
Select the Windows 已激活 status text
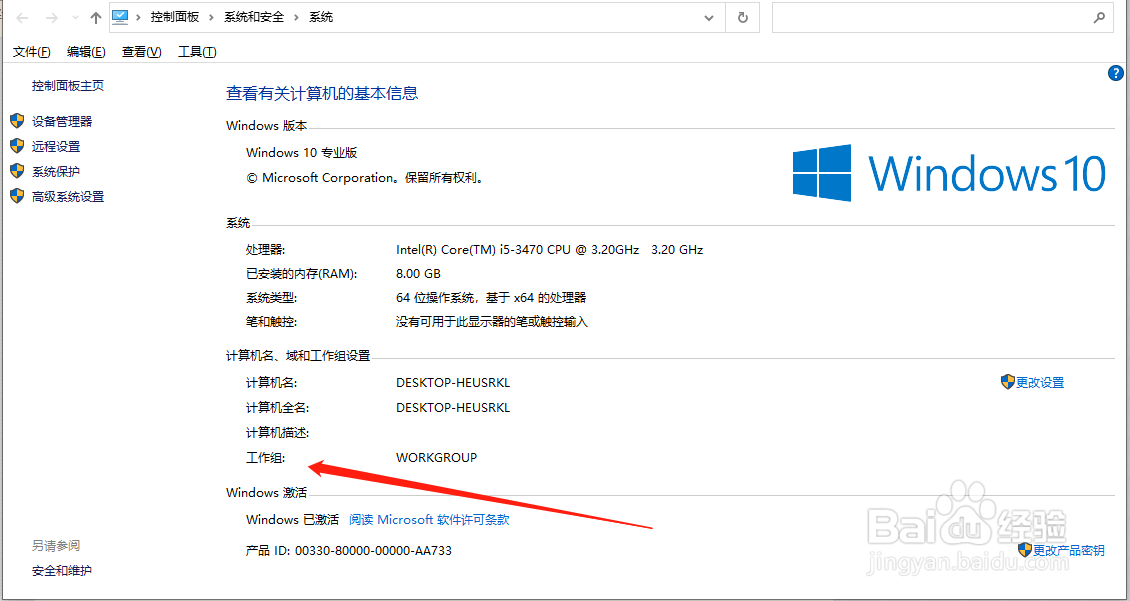tap(293, 520)
